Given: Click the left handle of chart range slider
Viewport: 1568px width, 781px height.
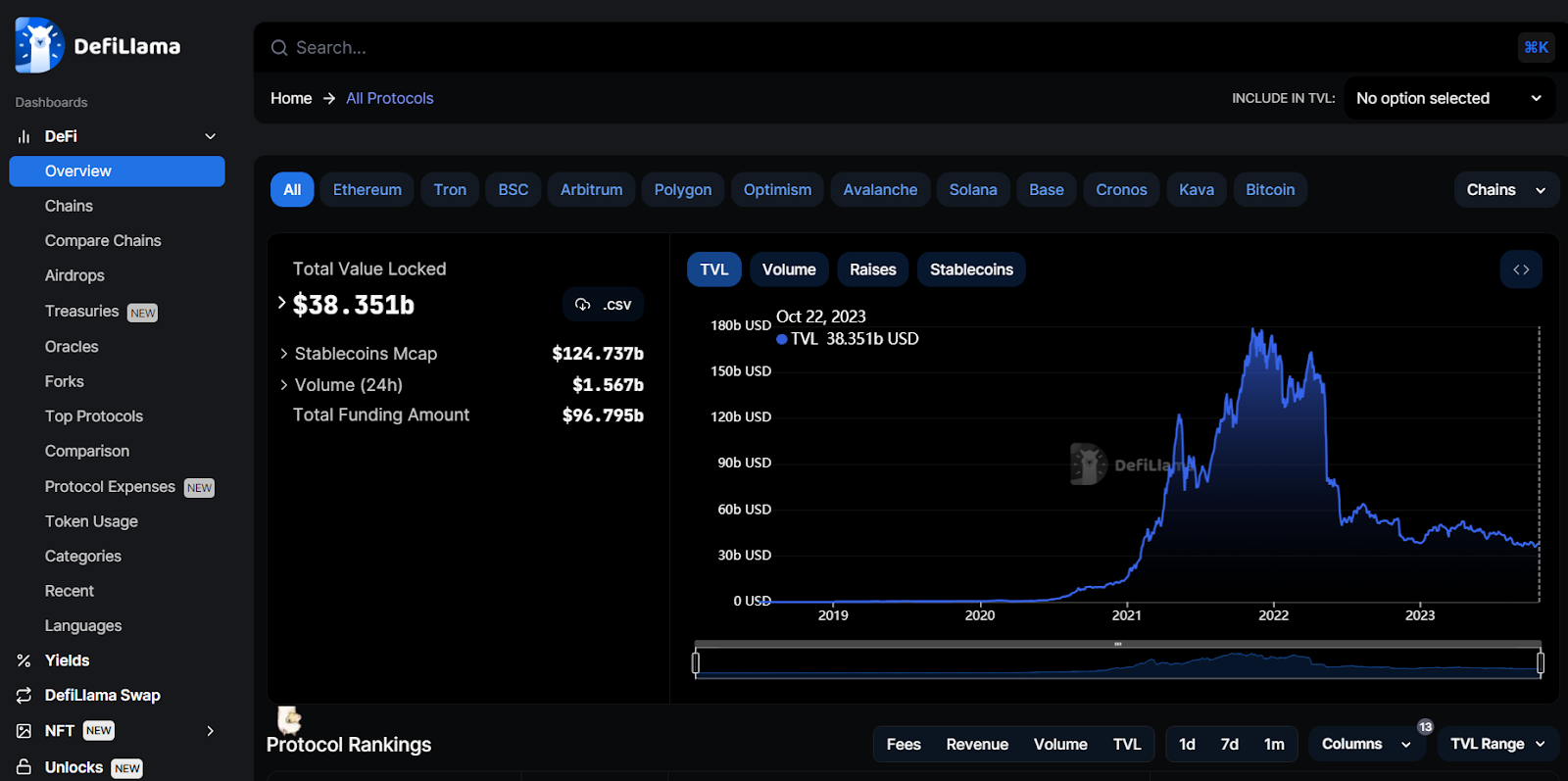Looking at the screenshot, I should click(x=696, y=663).
